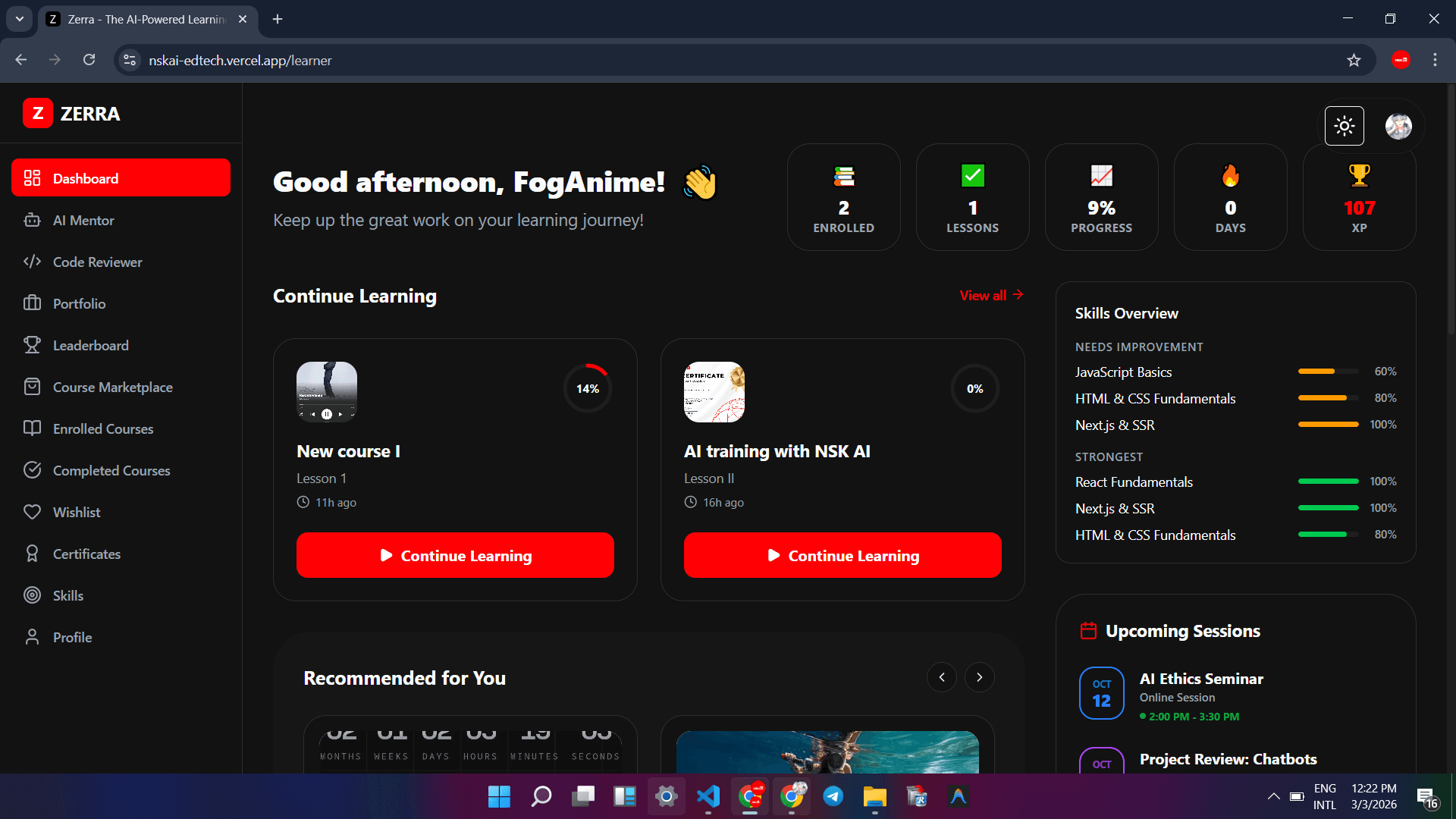Screen dimensions: 1456x819
Task: Open the Portfolio page
Action: coord(79,303)
